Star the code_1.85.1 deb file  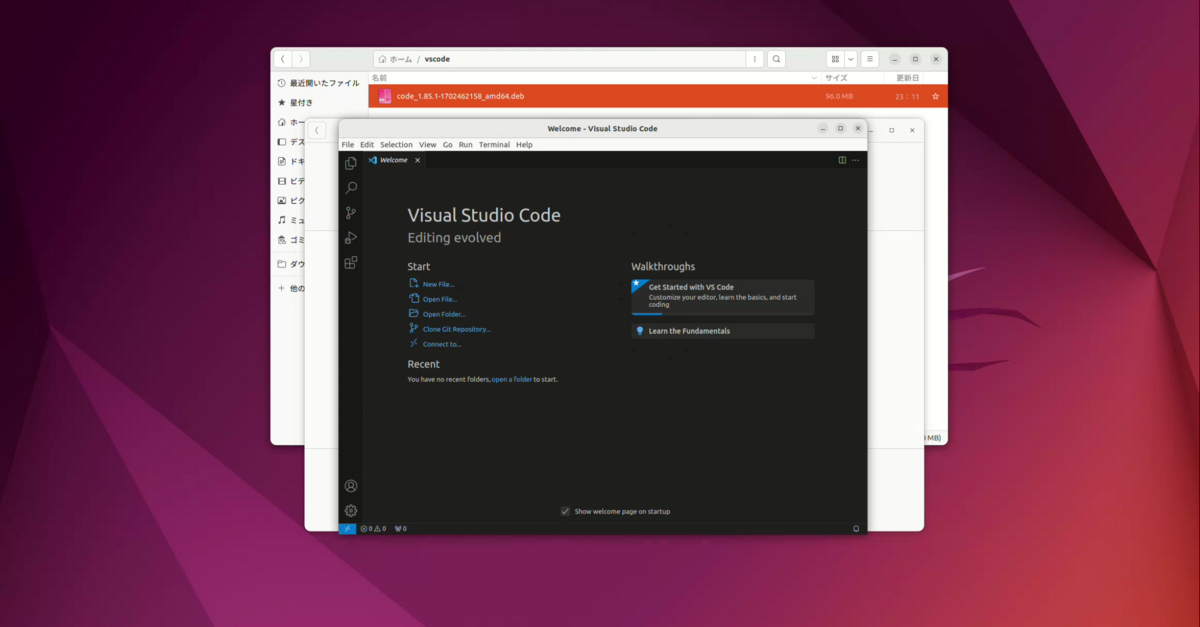click(x=936, y=96)
